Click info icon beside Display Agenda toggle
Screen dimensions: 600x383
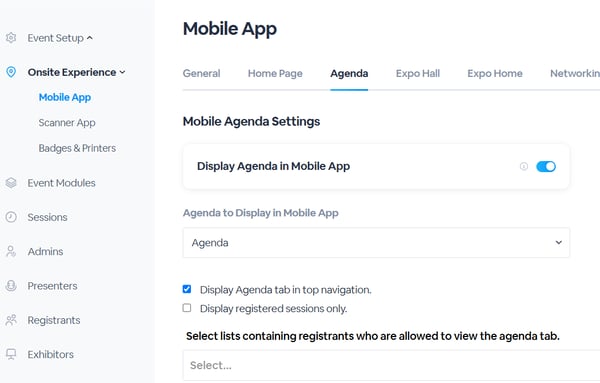click(524, 166)
